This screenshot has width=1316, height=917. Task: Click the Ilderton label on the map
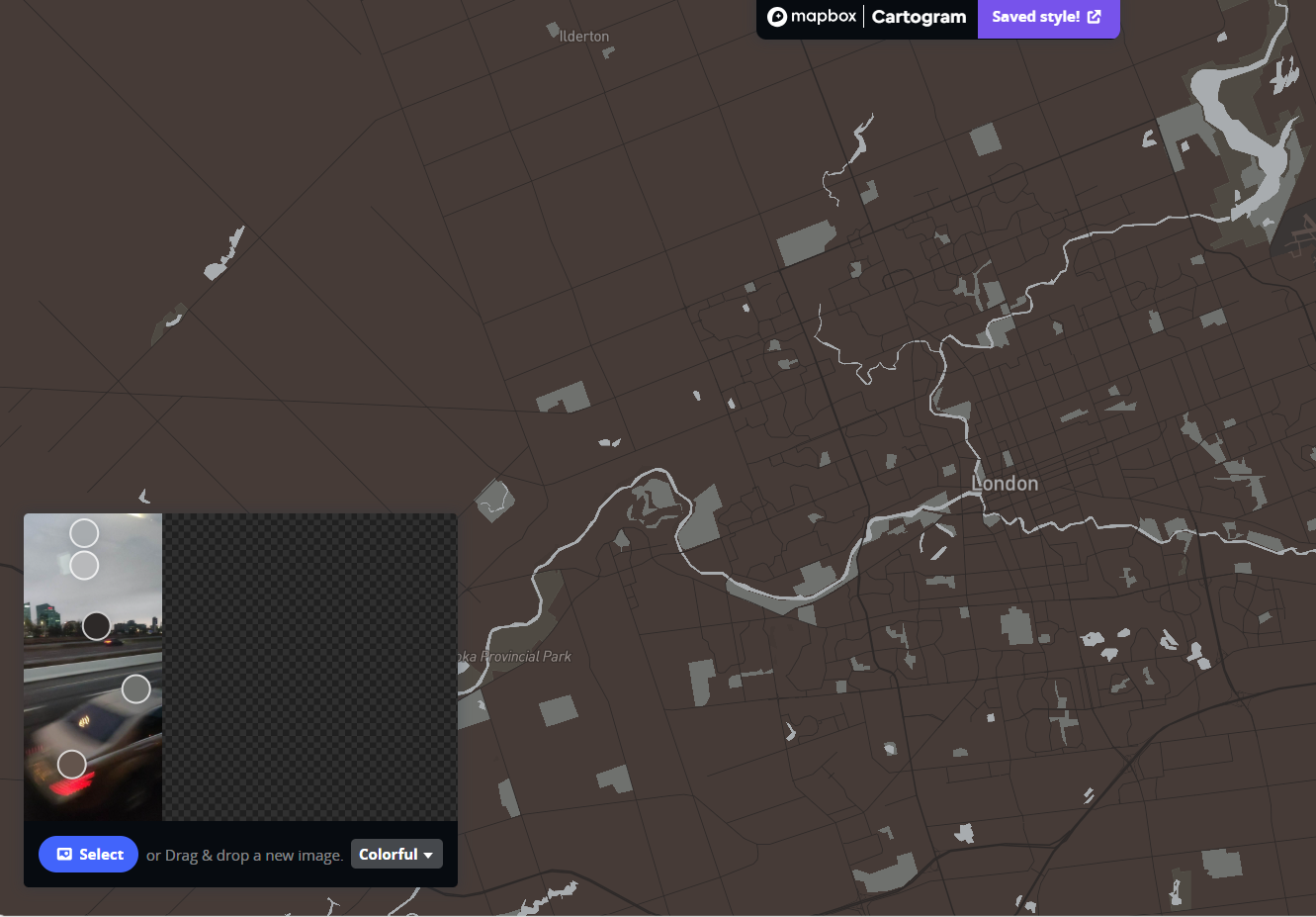pos(583,36)
